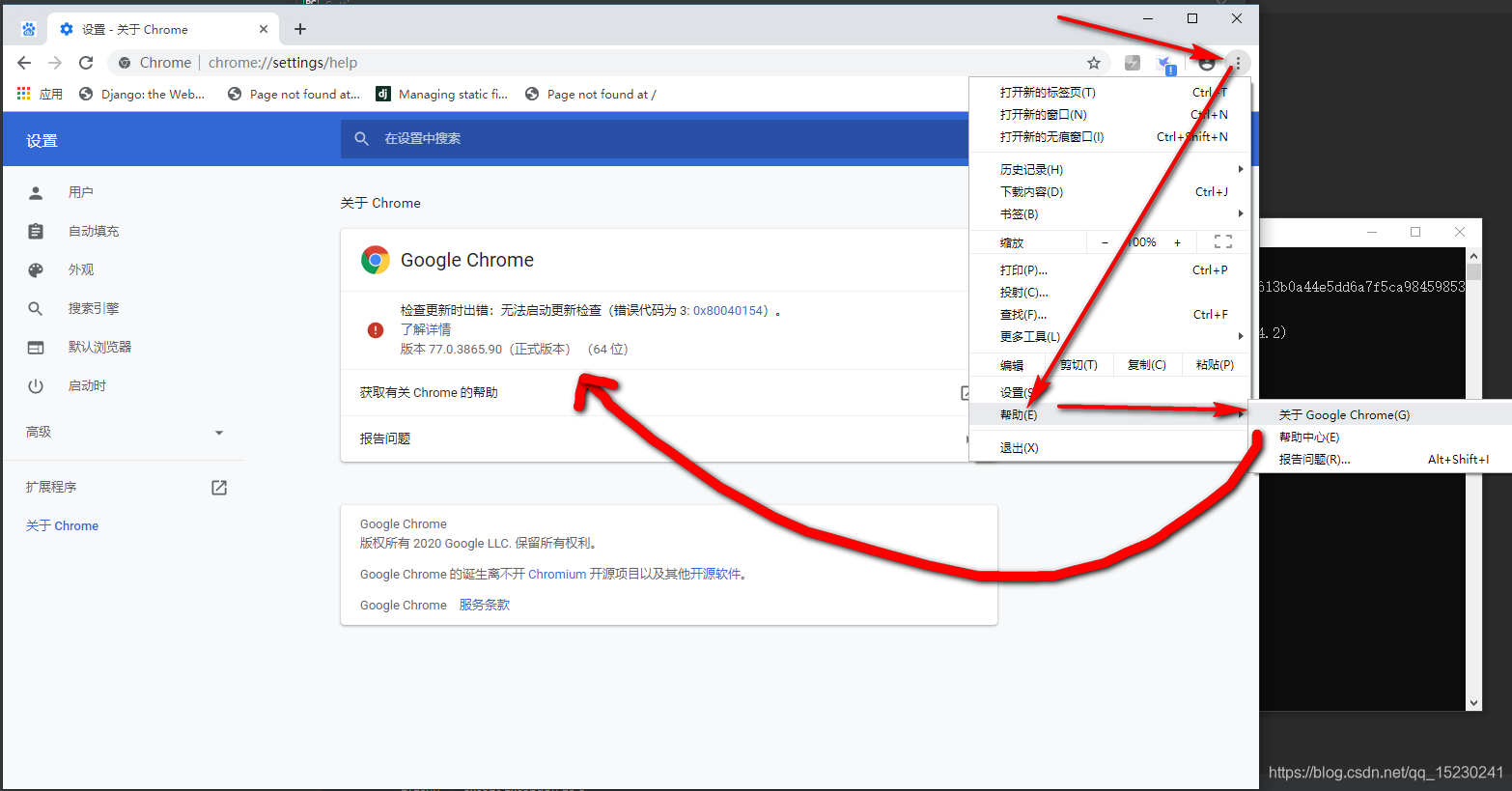
Task: Close the 设置 - 关于 Chrome tab
Action: coord(264,29)
